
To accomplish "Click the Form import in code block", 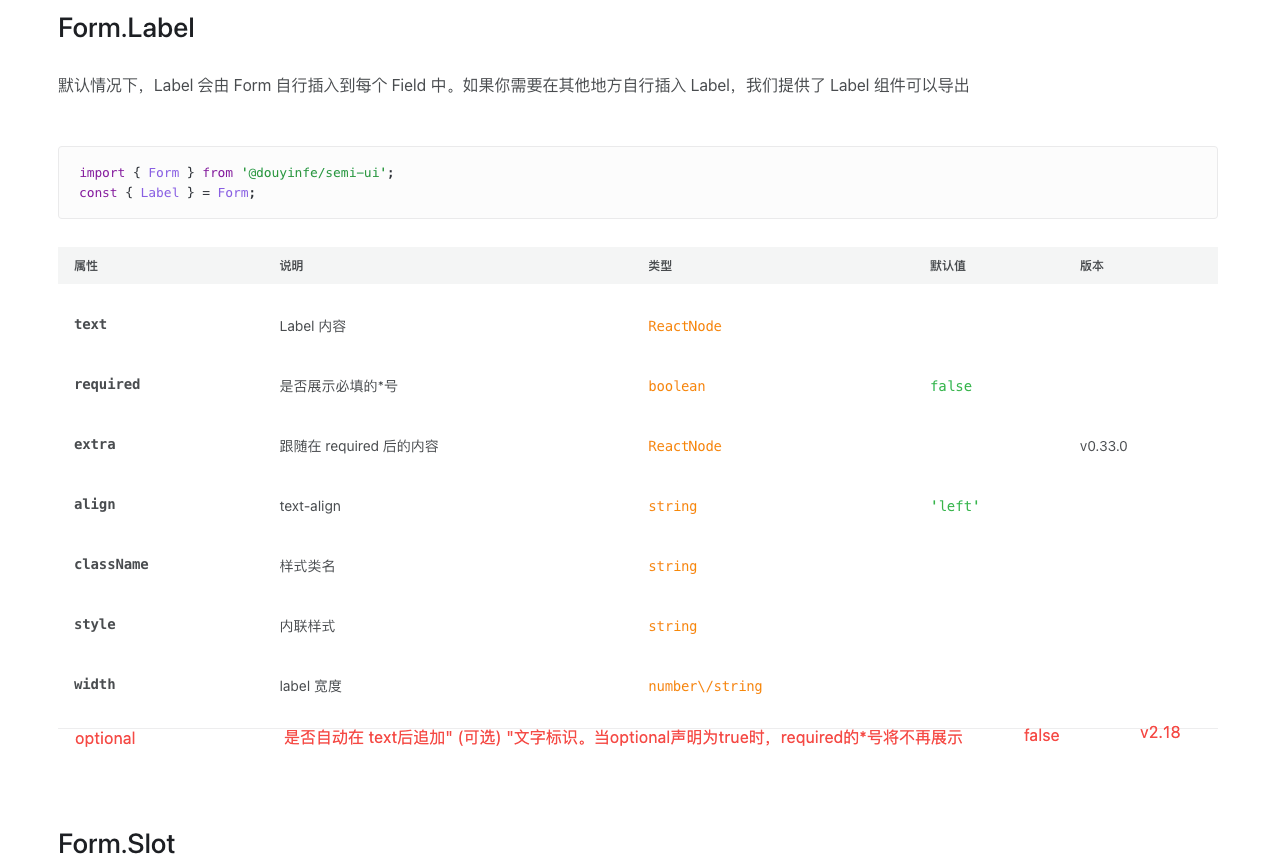I will [163, 172].
